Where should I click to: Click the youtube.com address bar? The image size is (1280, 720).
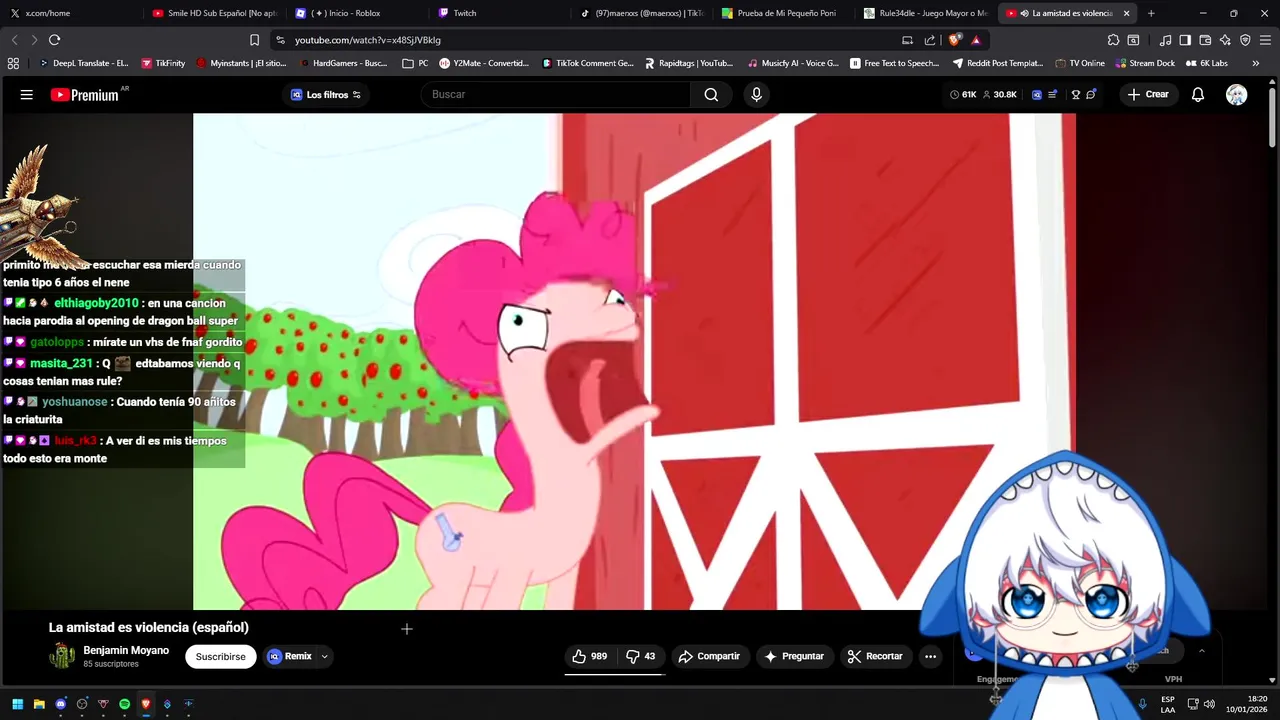[x=590, y=40]
